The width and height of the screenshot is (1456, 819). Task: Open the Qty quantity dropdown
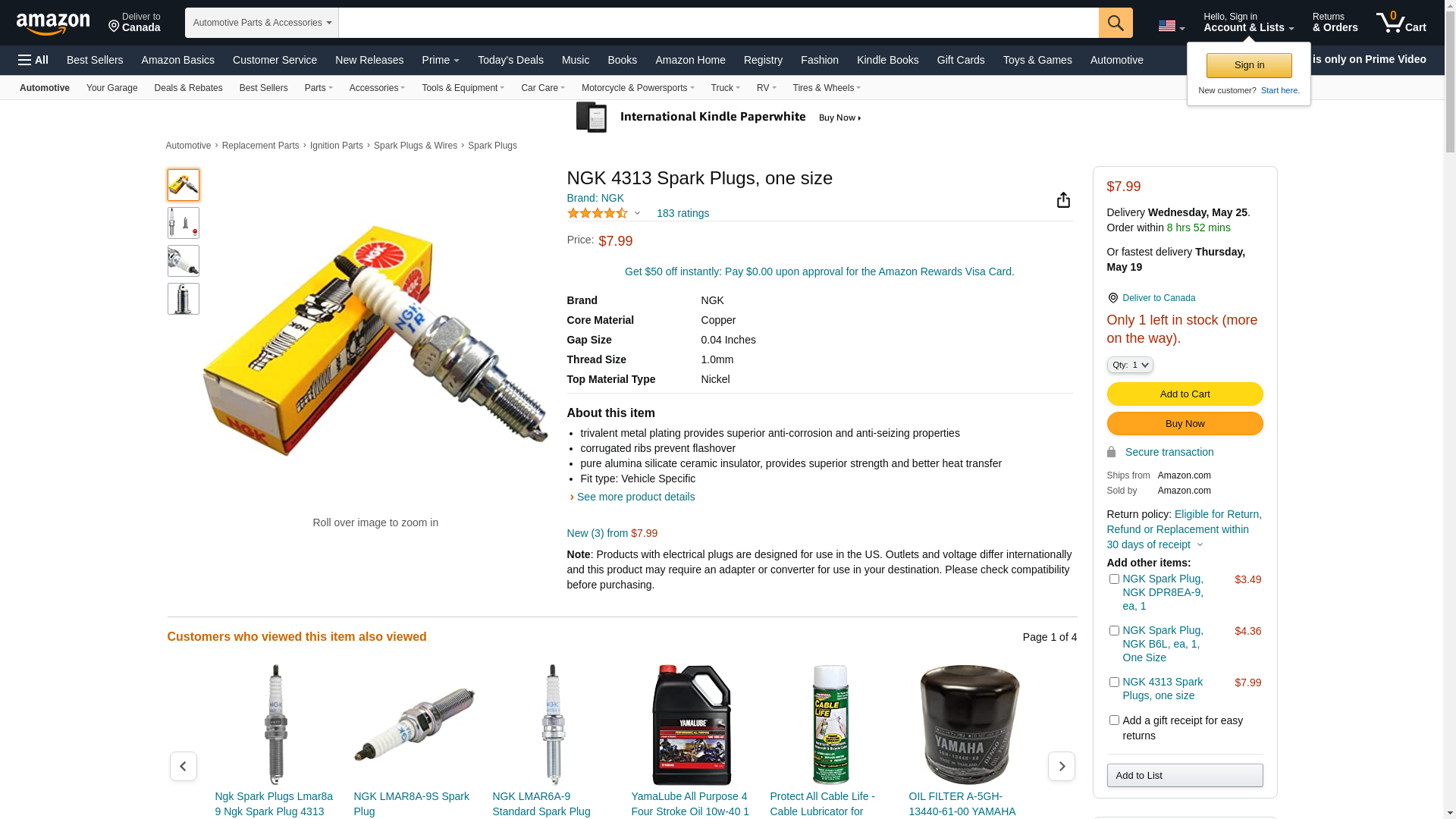point(1130,365)
